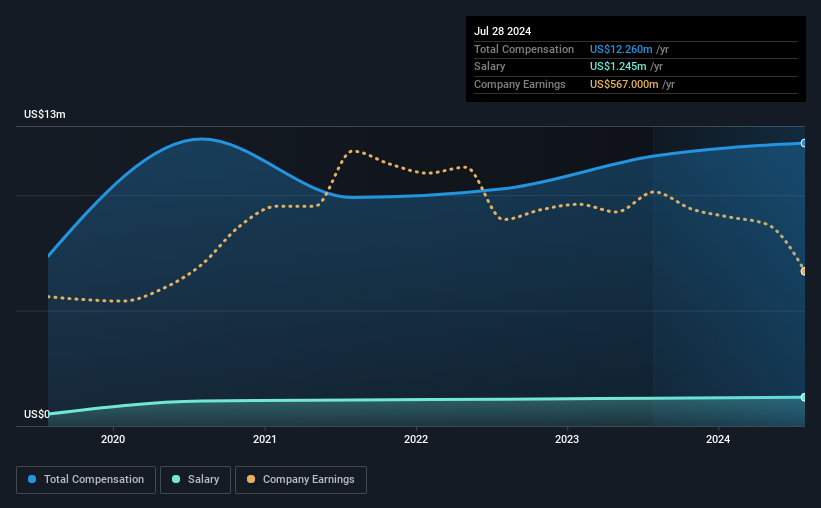Select the Salary endpoint marker on chart
This screenshot has width=821, height=508.
pyautogui.click(x=804, y=397)
